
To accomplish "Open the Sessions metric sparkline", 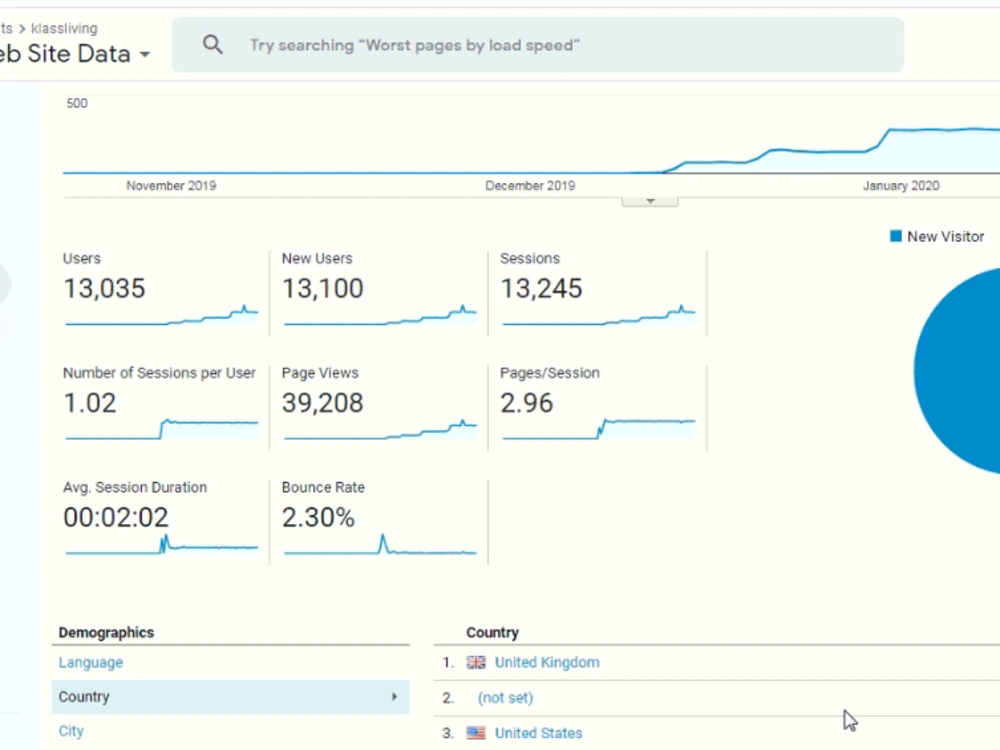I will click(x=598, y=316).
